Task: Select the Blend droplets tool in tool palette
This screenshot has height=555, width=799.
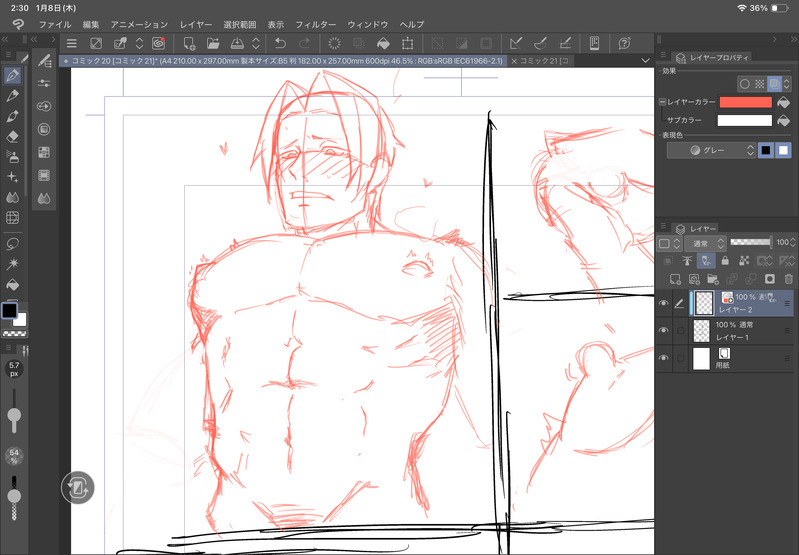Action: pos(13,197)
